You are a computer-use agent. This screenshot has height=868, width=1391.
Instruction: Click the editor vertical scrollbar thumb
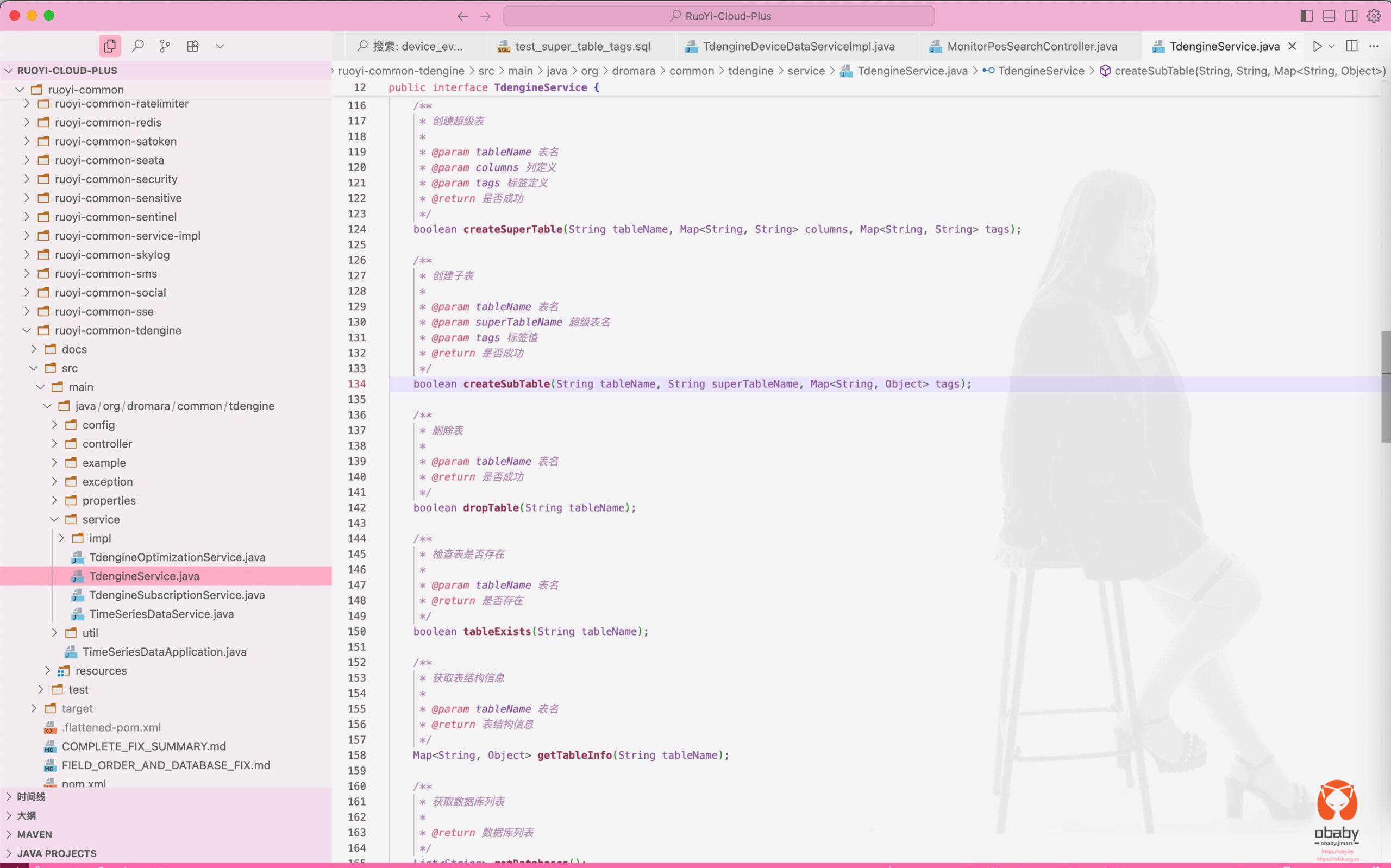pos(1386,386)
